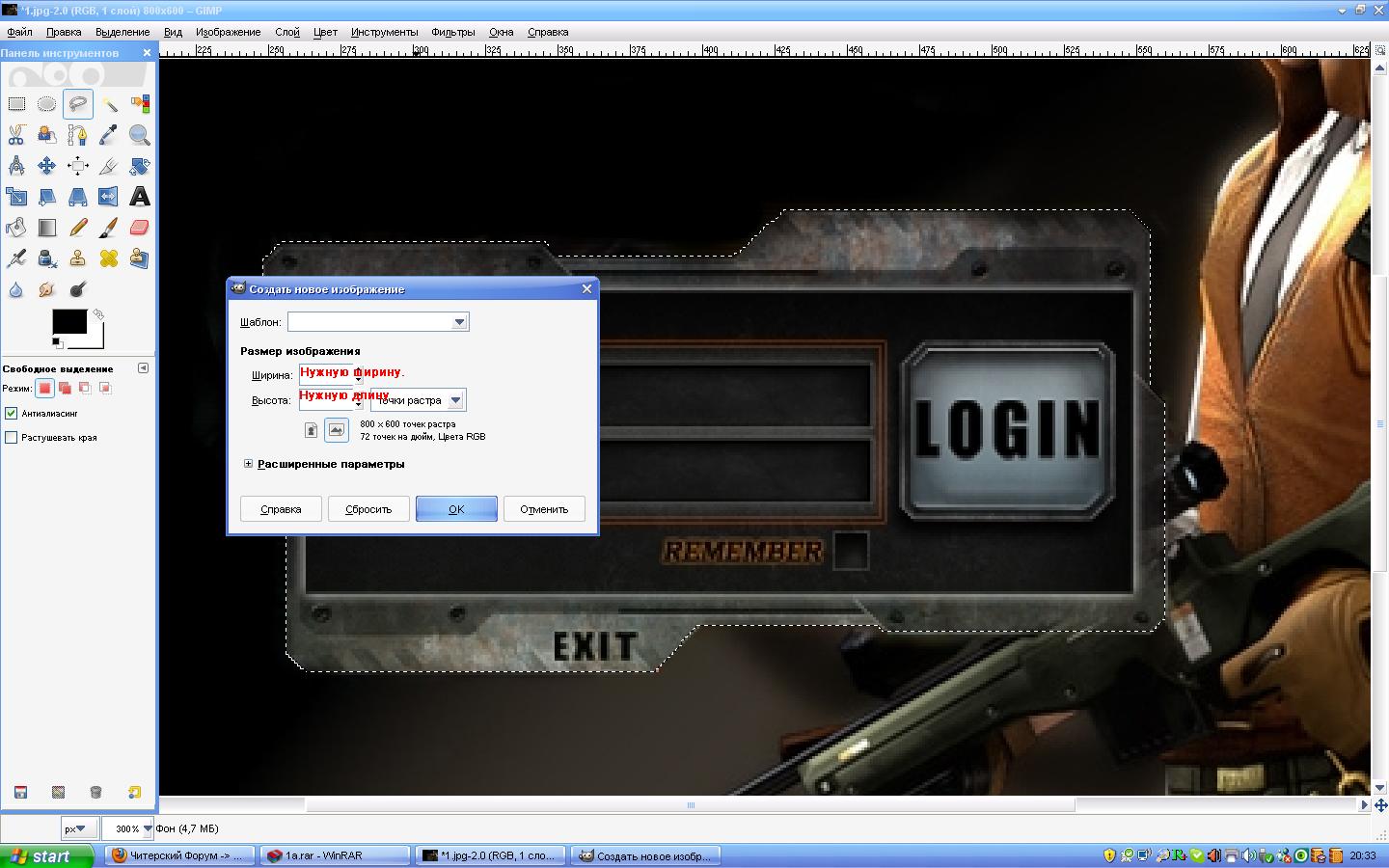Toggle the Антиалиасинг checkbox
This screenshot has height=868, width=1389.
(12, 413)
